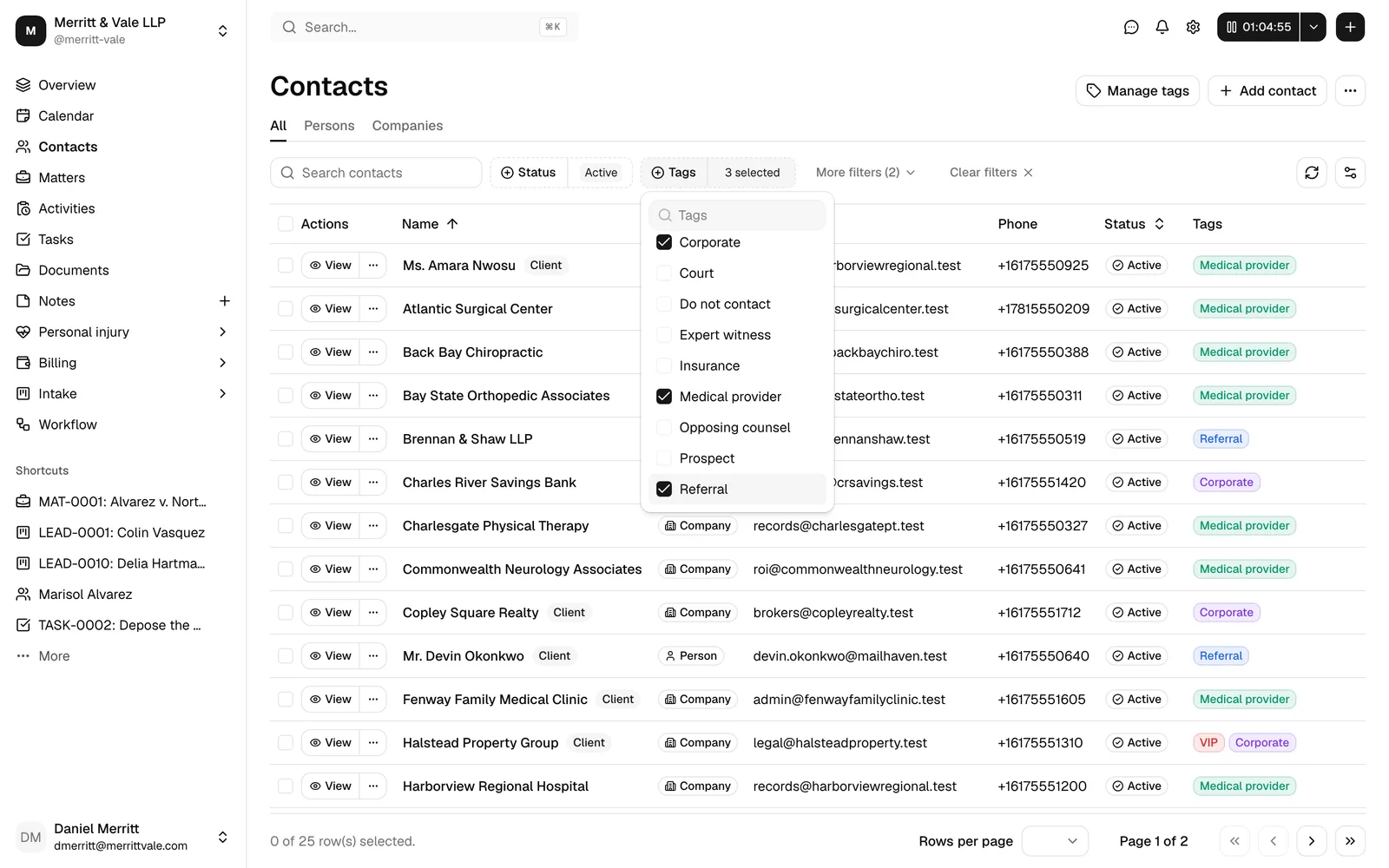
Task: View Brennan & Shaw LLP contact
Action: tap(331, 439)
